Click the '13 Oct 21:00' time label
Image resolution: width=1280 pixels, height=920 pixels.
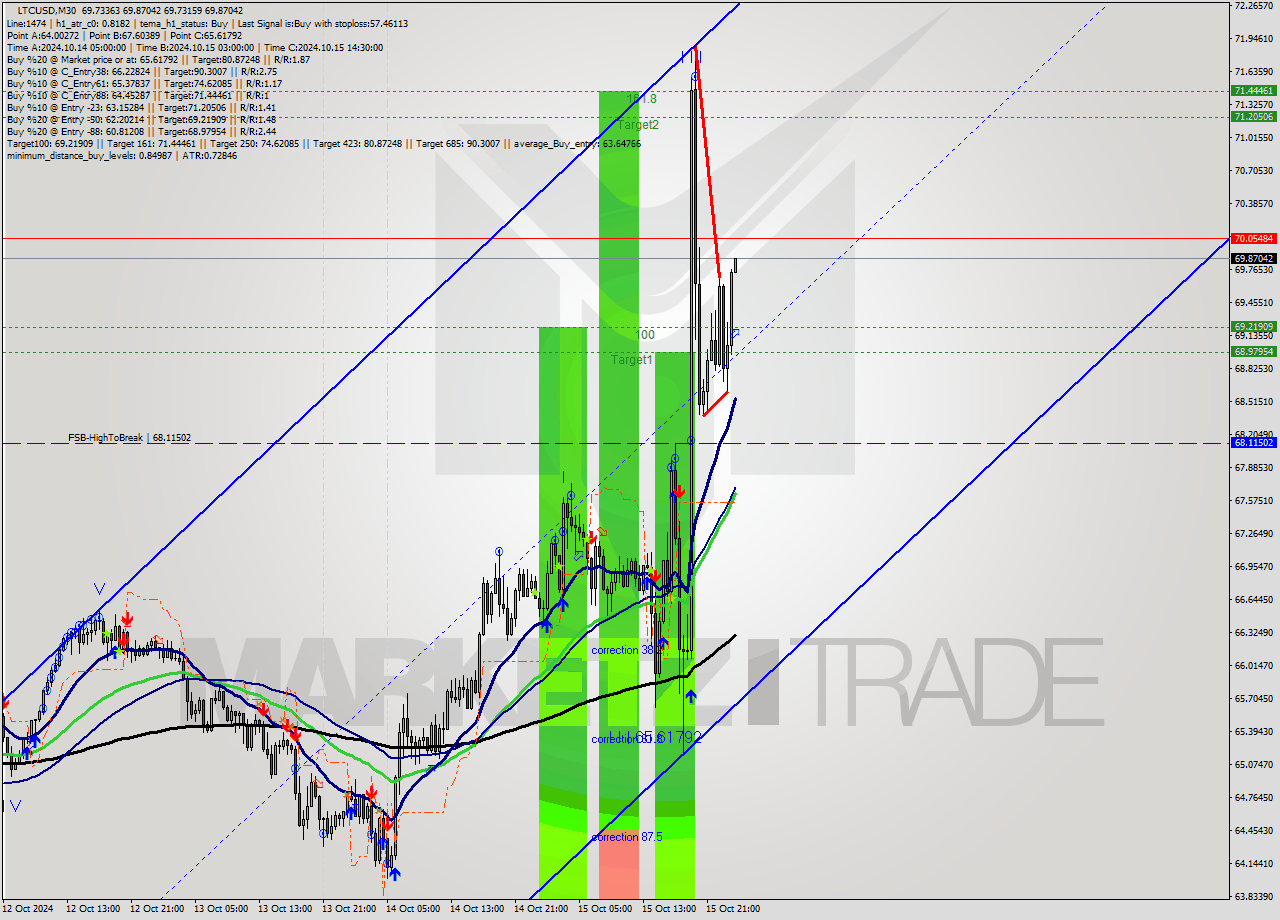349,909
